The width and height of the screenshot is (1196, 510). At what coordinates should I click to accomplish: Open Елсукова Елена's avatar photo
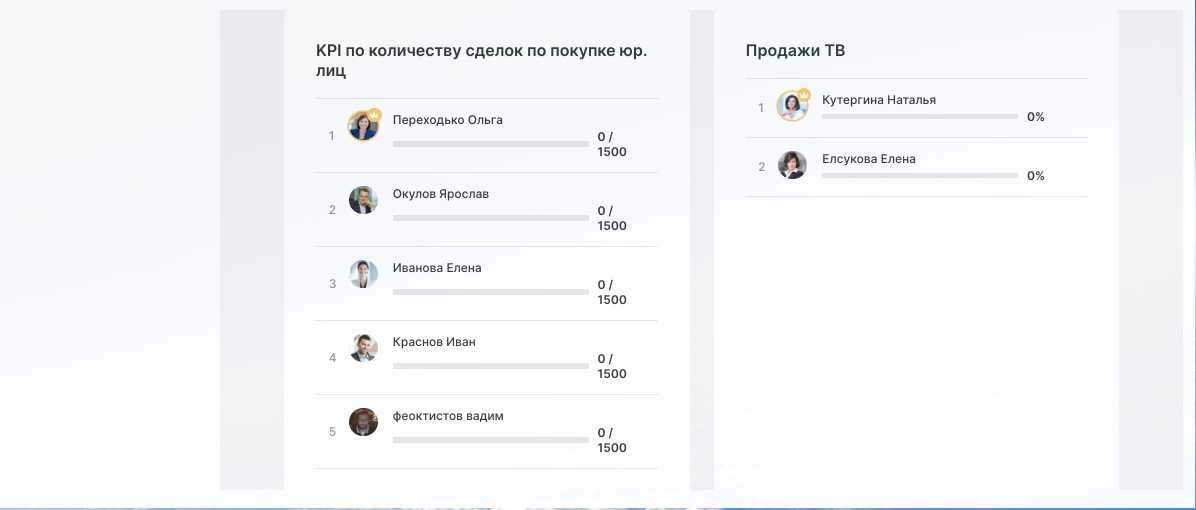tap(793, 165)
